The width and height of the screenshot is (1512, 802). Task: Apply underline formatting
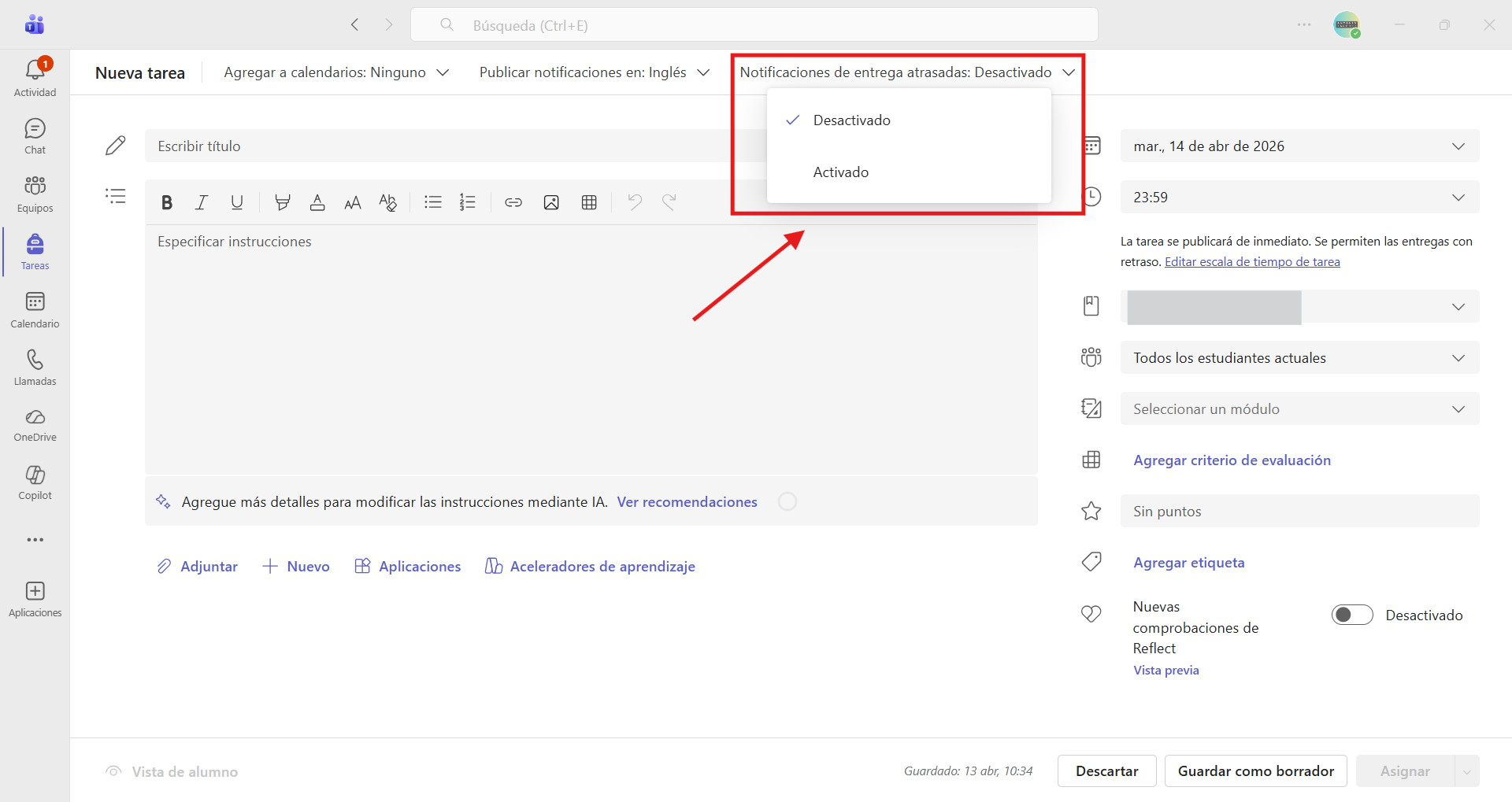[237, 202]
